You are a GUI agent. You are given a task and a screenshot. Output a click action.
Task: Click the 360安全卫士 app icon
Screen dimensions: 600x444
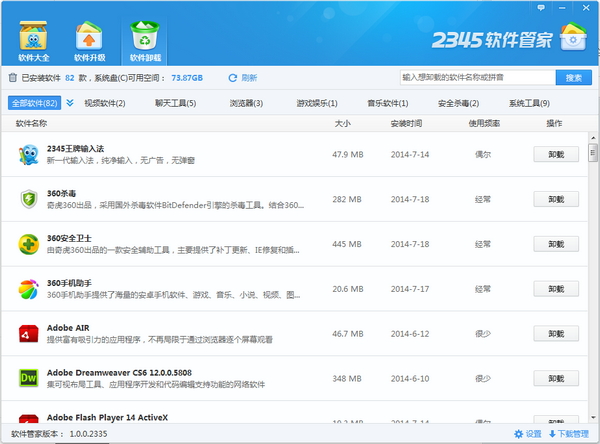tap(28, 243)
